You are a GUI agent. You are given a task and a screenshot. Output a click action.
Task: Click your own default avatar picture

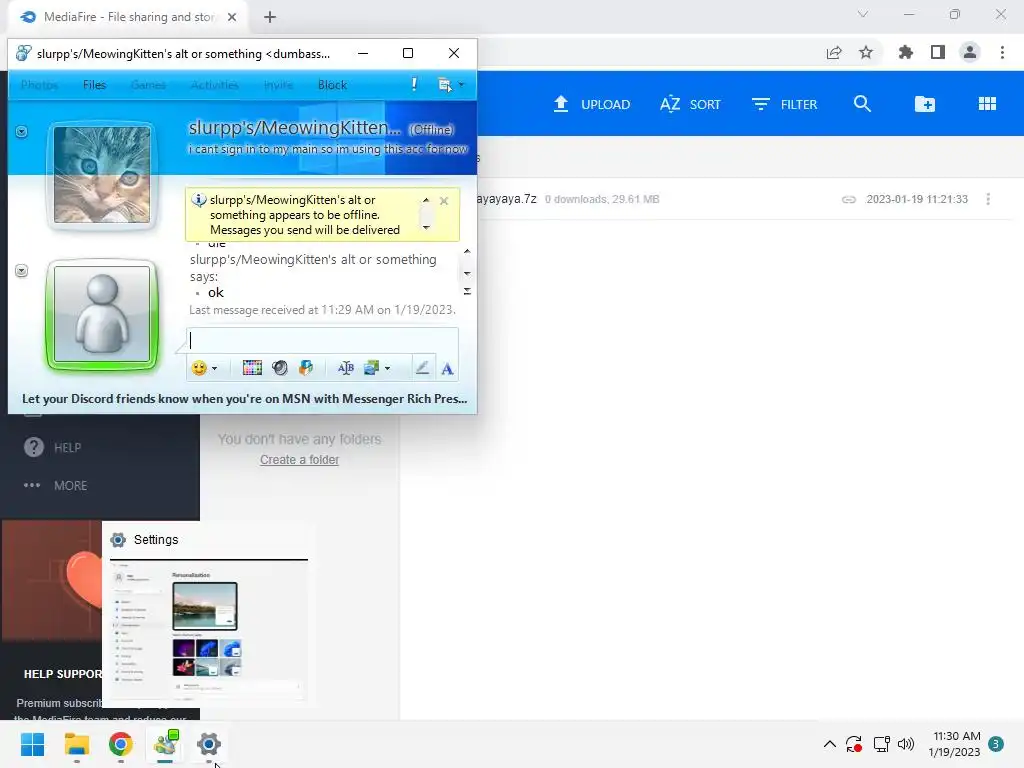click(x=102, y=314)
